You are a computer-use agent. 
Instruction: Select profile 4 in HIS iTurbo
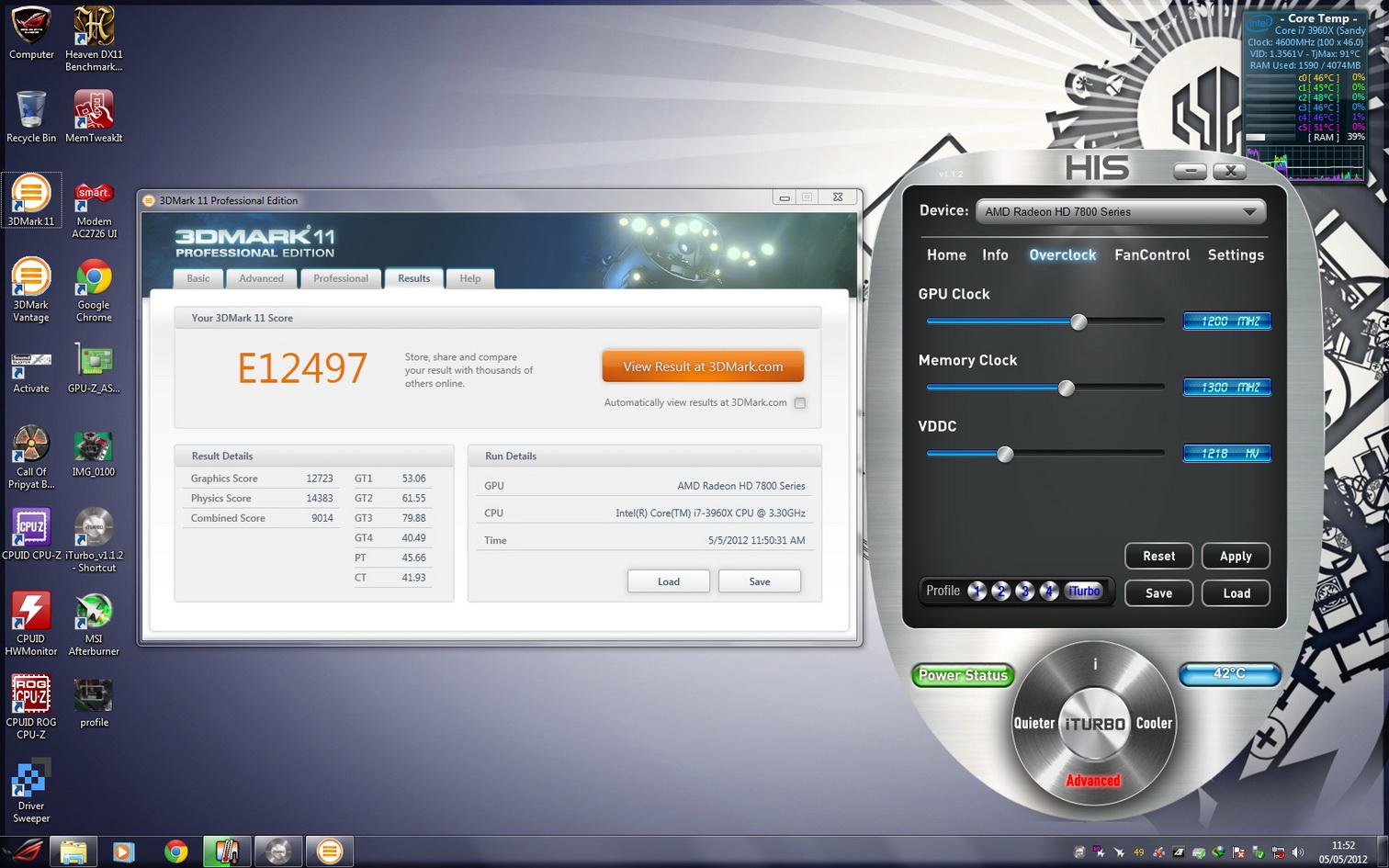tap(1049, 592)
